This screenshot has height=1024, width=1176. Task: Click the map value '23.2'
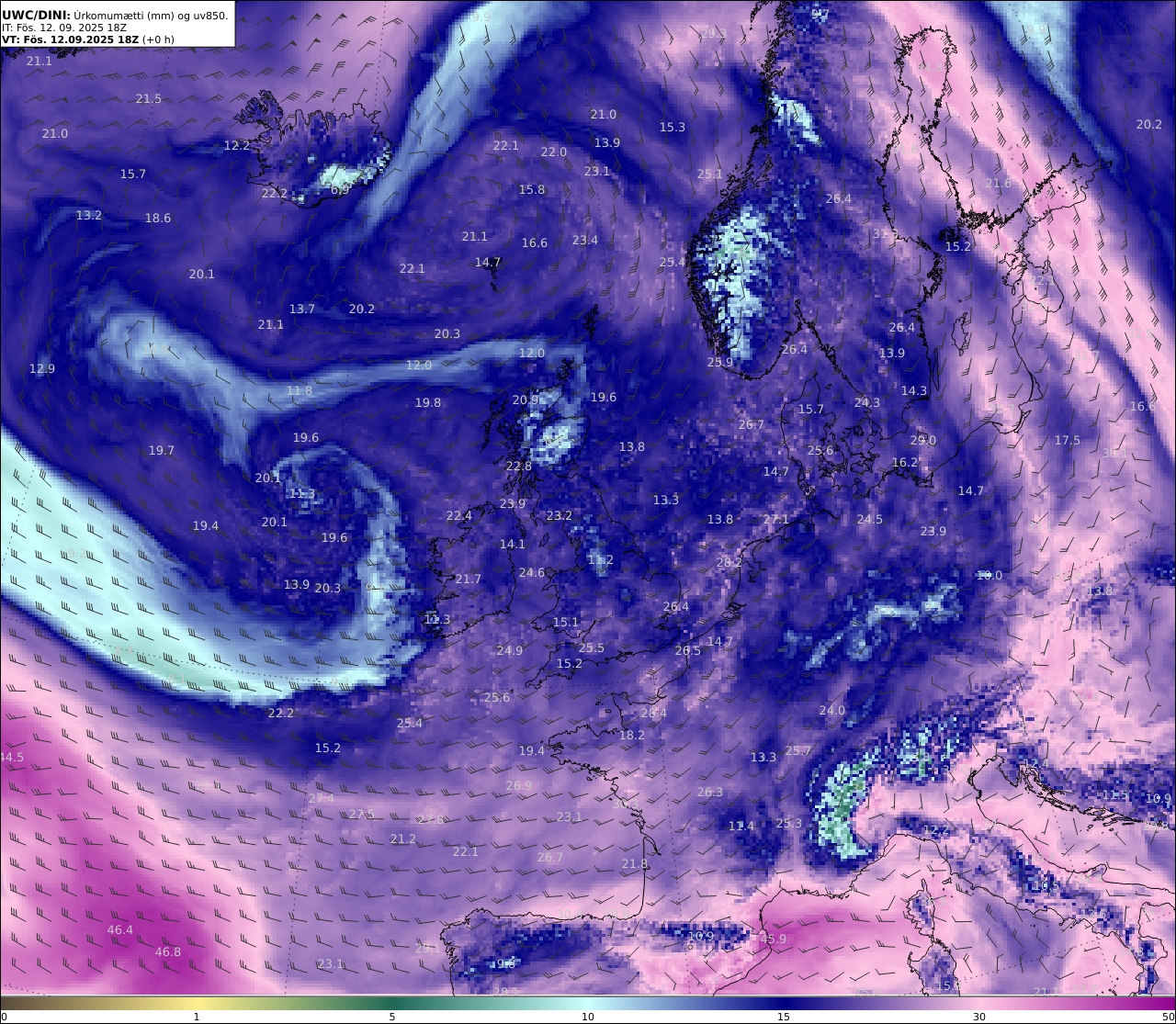(x=560, y=515)
